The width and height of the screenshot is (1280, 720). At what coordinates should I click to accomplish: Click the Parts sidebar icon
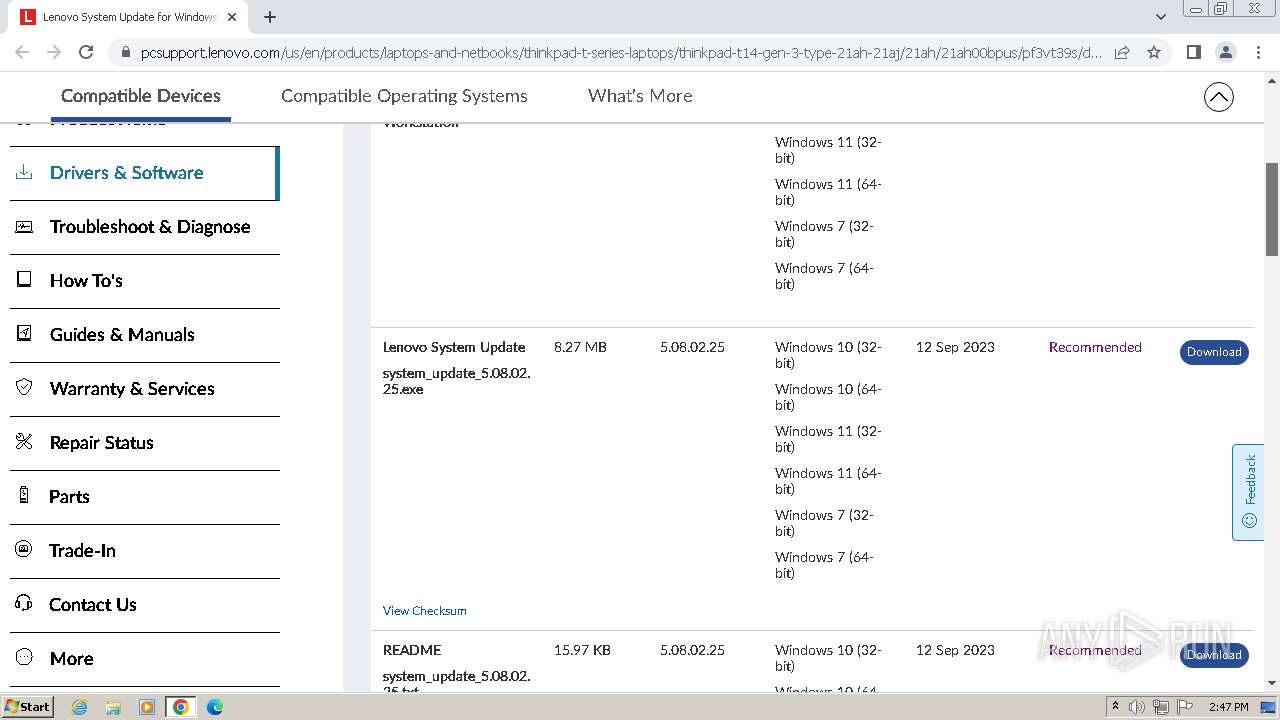(24, 496)
